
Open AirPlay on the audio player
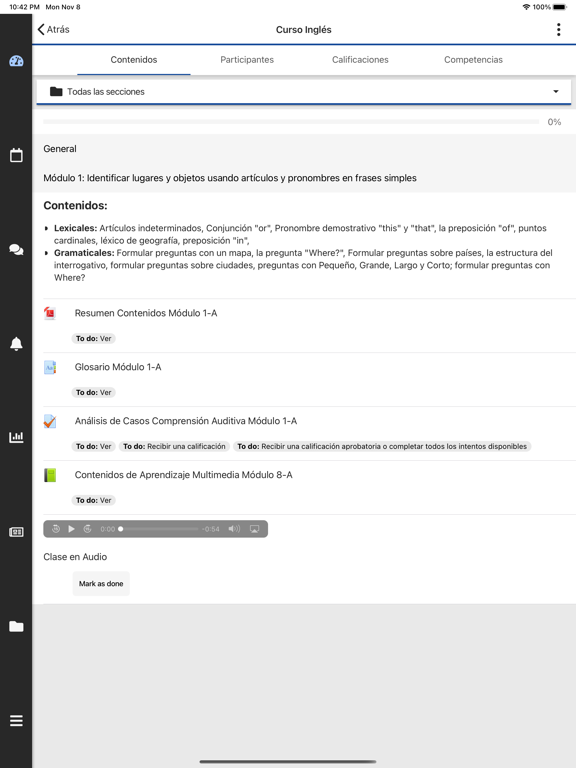coord(255,529)
